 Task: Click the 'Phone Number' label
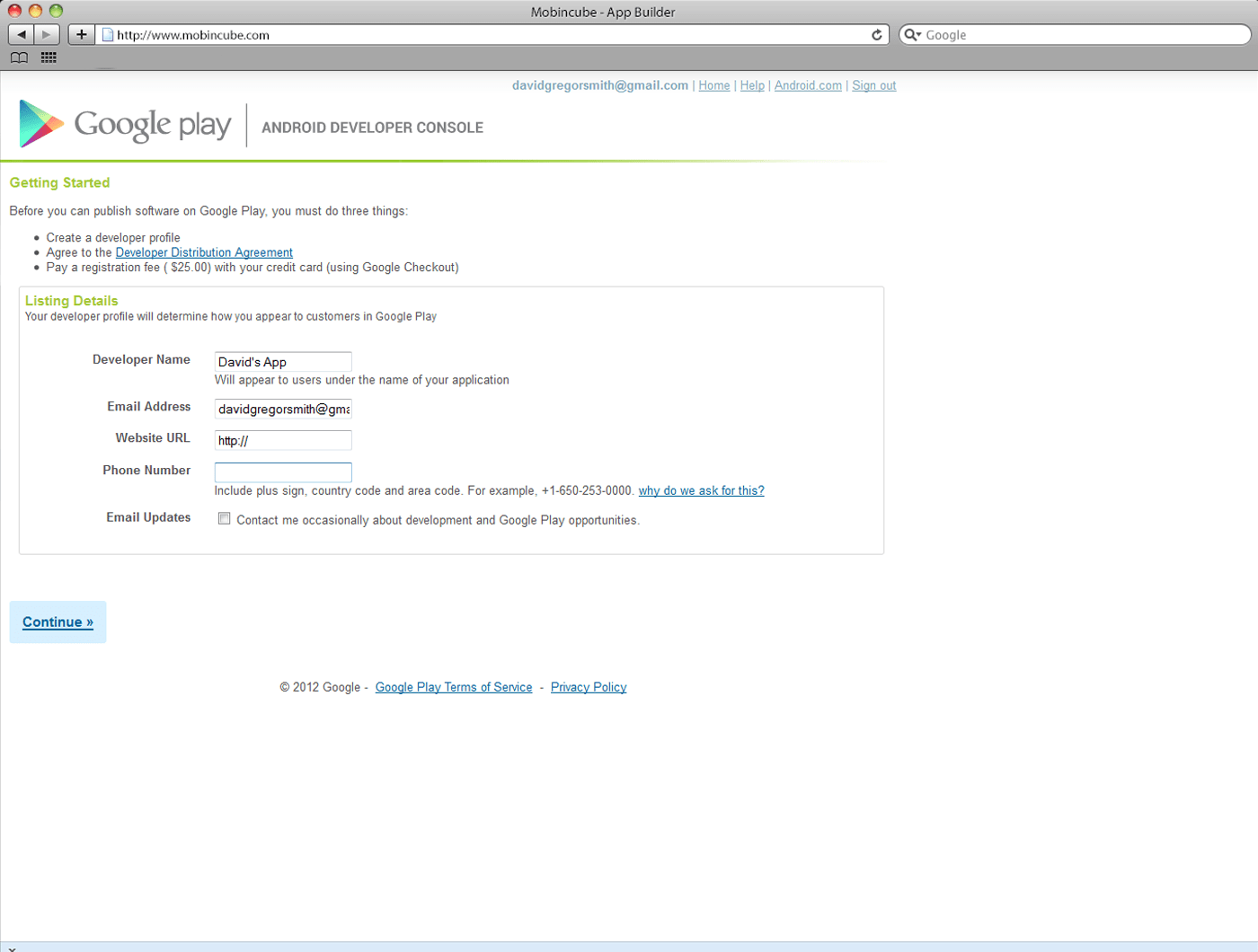coord(146,470)
